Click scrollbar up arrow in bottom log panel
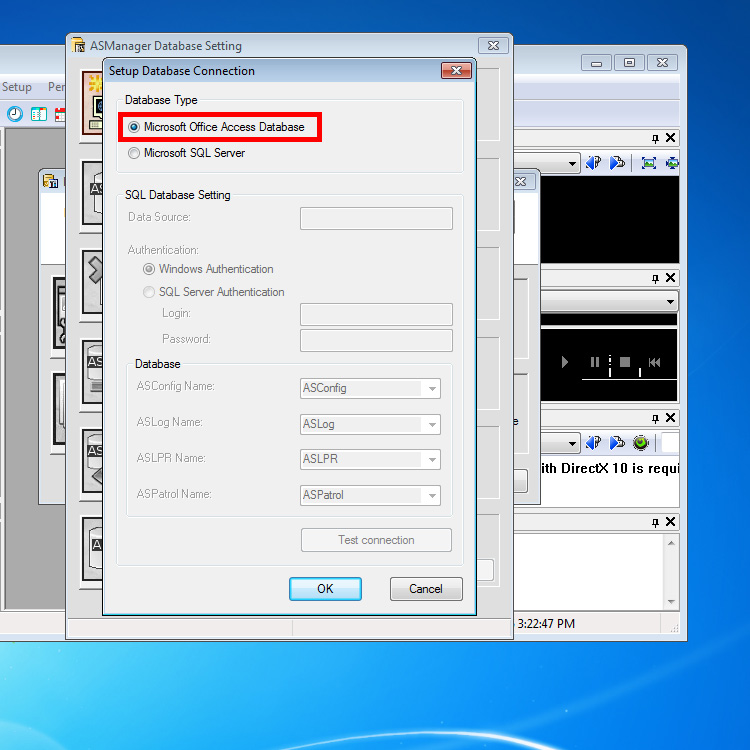Viewport: 750px width, 750px height. pyautogui.click(x=671, y=543)
